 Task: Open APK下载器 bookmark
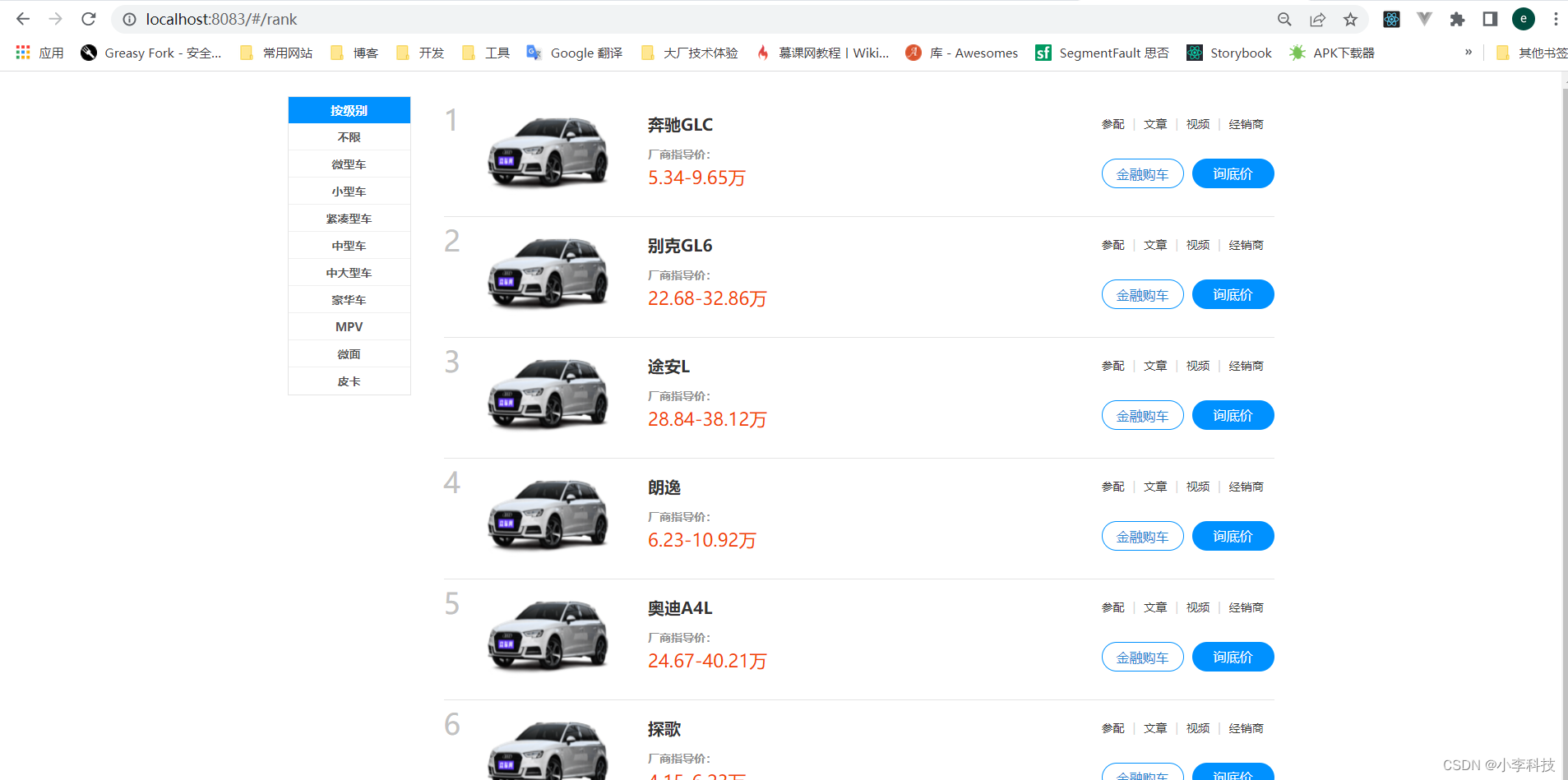pos(1332,53)
